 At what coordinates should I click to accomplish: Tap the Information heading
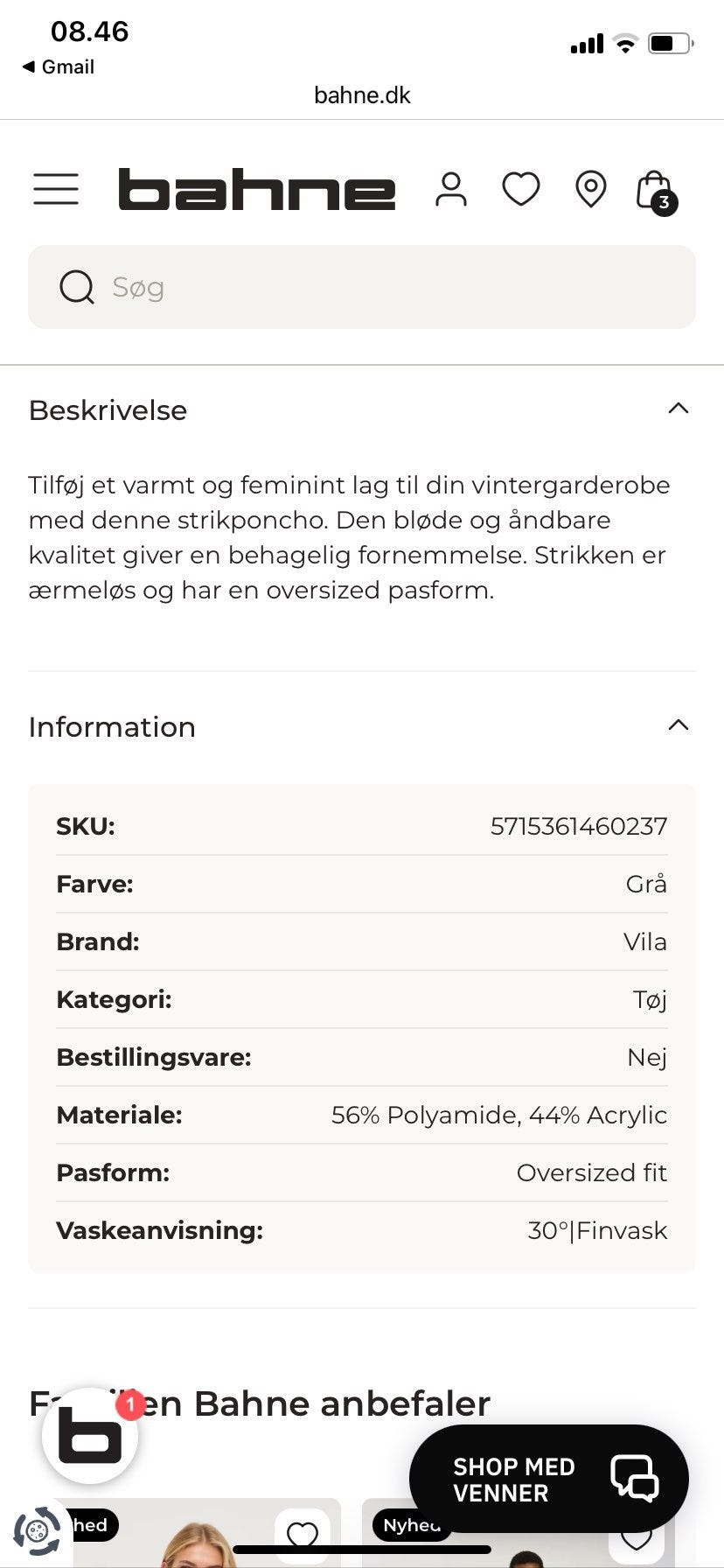click(112, 727)
